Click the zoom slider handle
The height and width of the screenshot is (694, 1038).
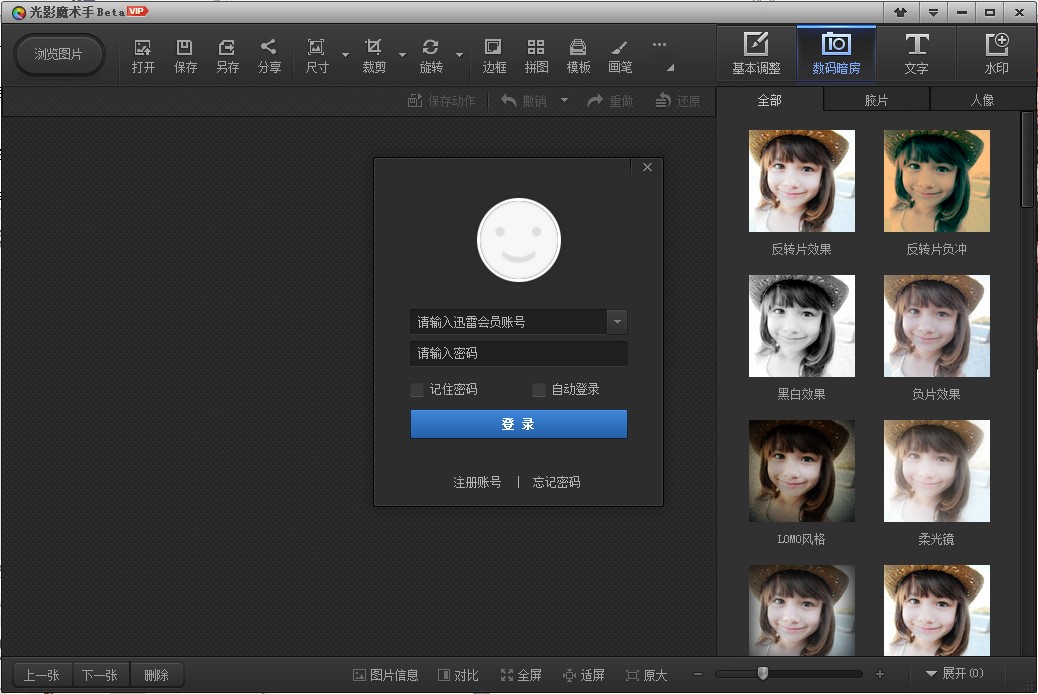coord(763,674)
